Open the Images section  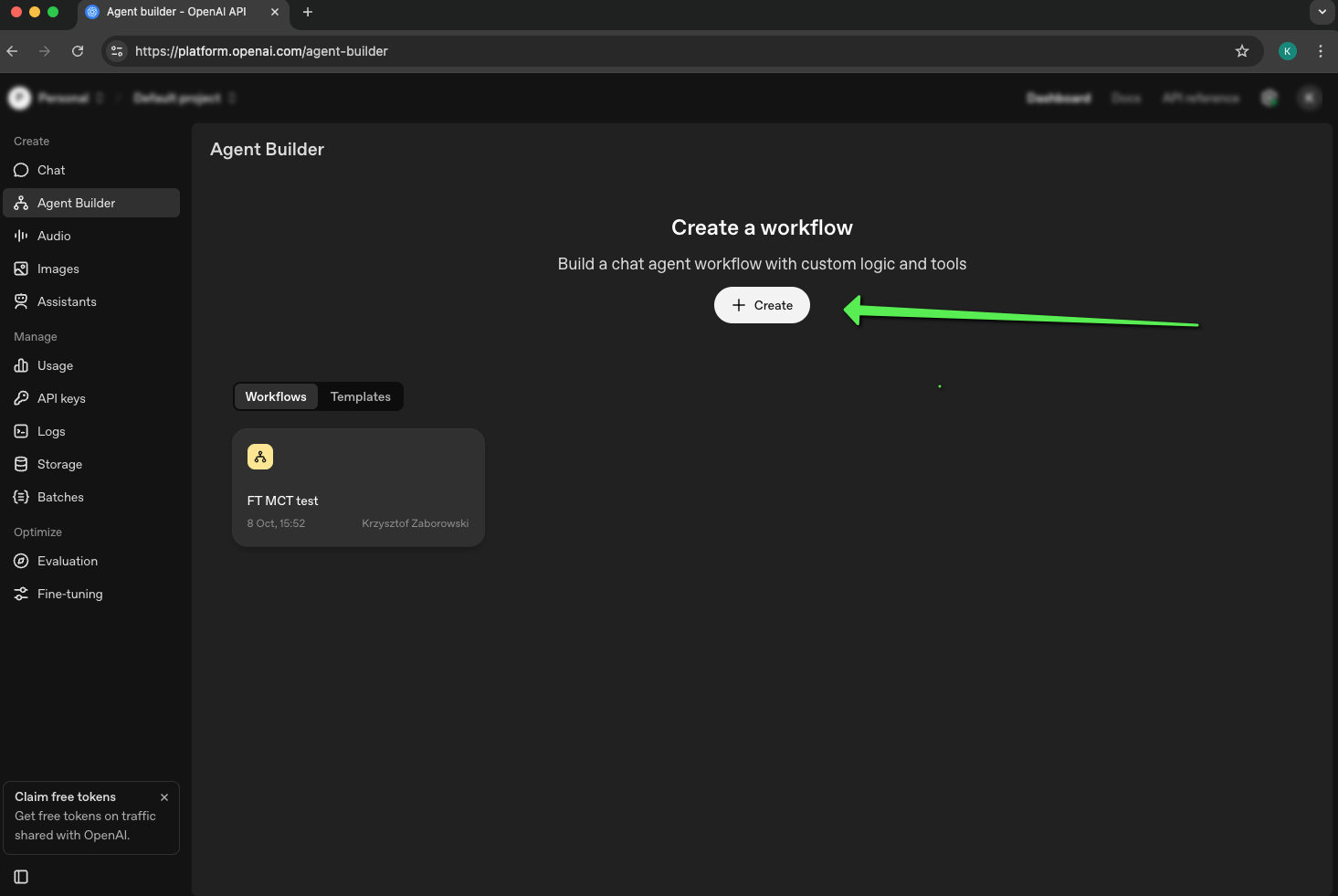tap(58, 269)
